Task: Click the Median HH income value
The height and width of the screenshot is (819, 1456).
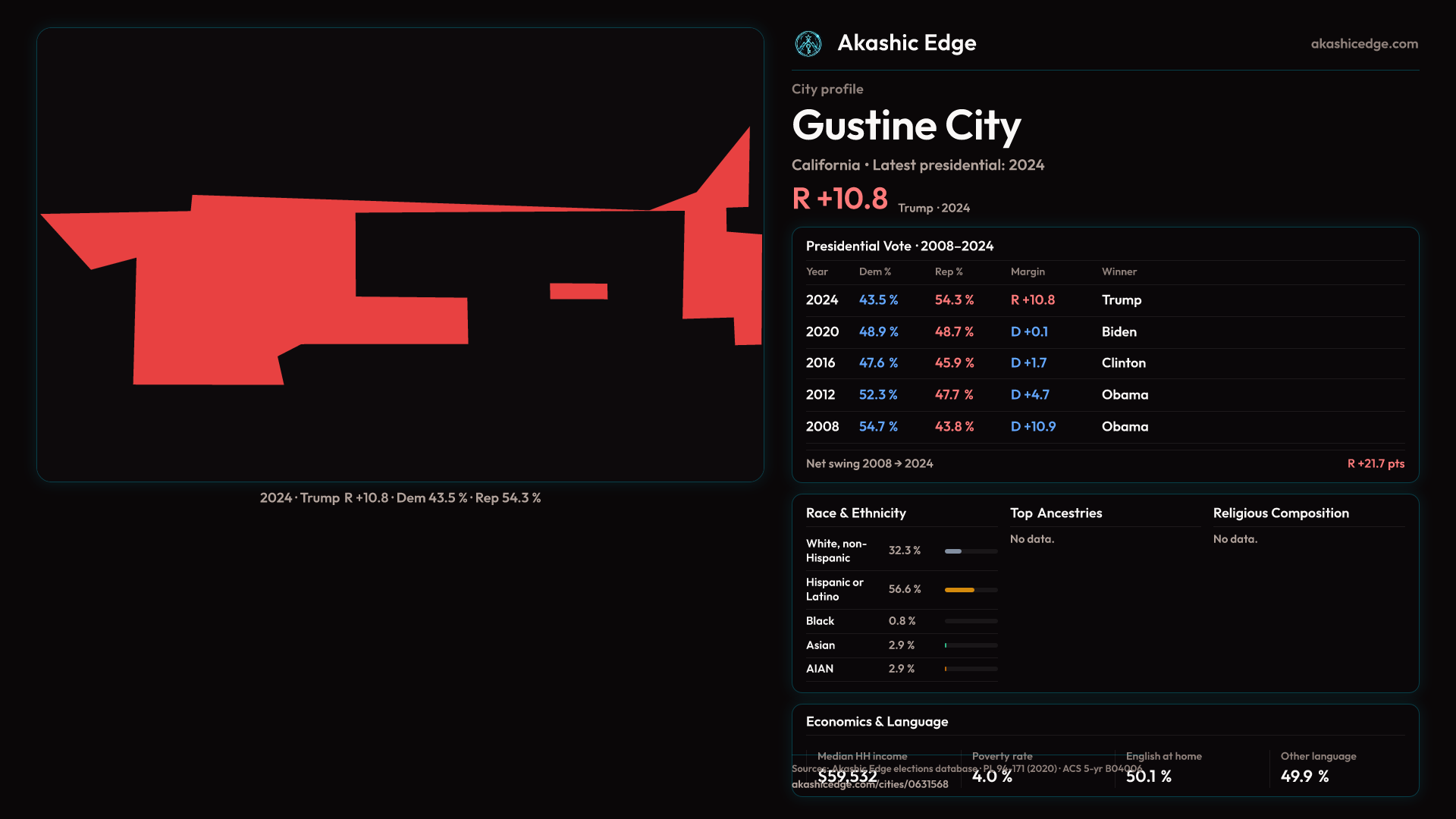Action: [x=847, y=777]
